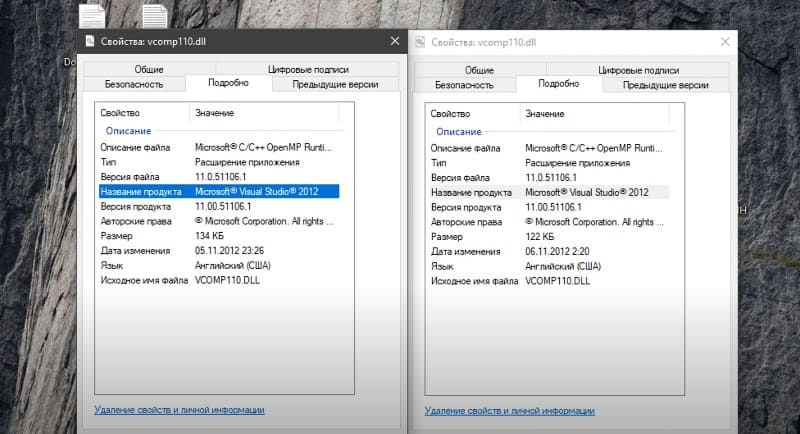Image resolution: width=800 pixels, height=434 pixels.
Task: Open Безопасность tab in left window
Action: pos(134,84)
